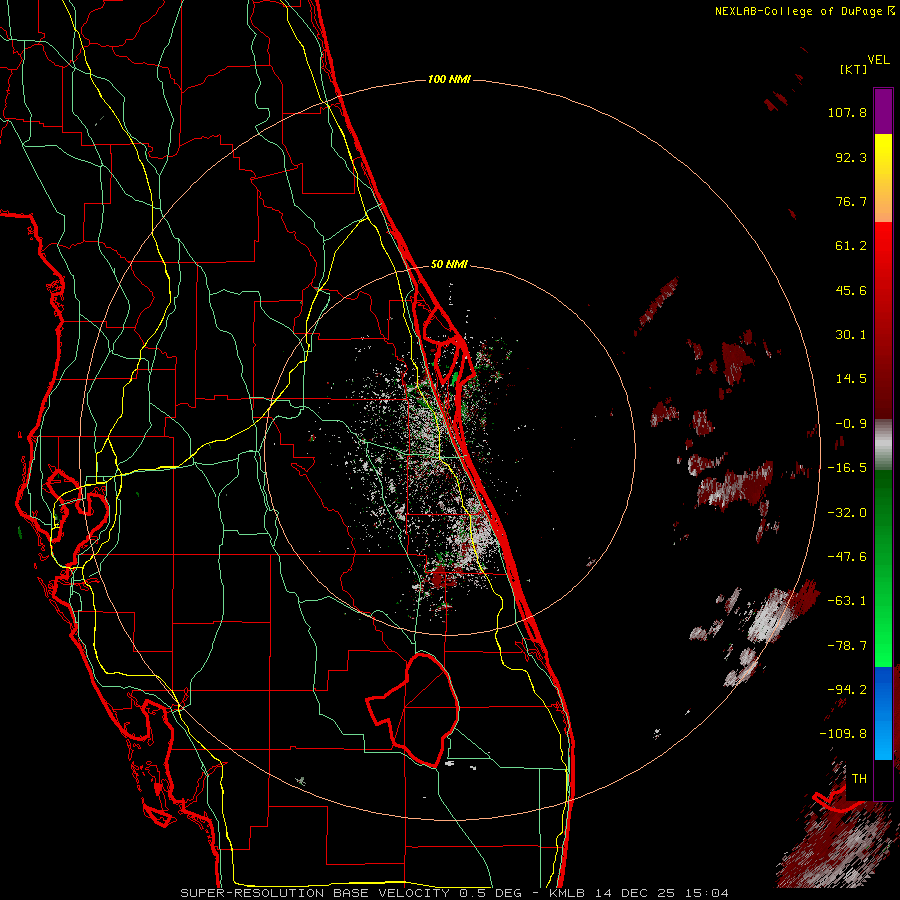This screenshot has width=900, height=900.
Task: Click the gray near-zero segment of the color bar
Action: (x=883, y=444)
